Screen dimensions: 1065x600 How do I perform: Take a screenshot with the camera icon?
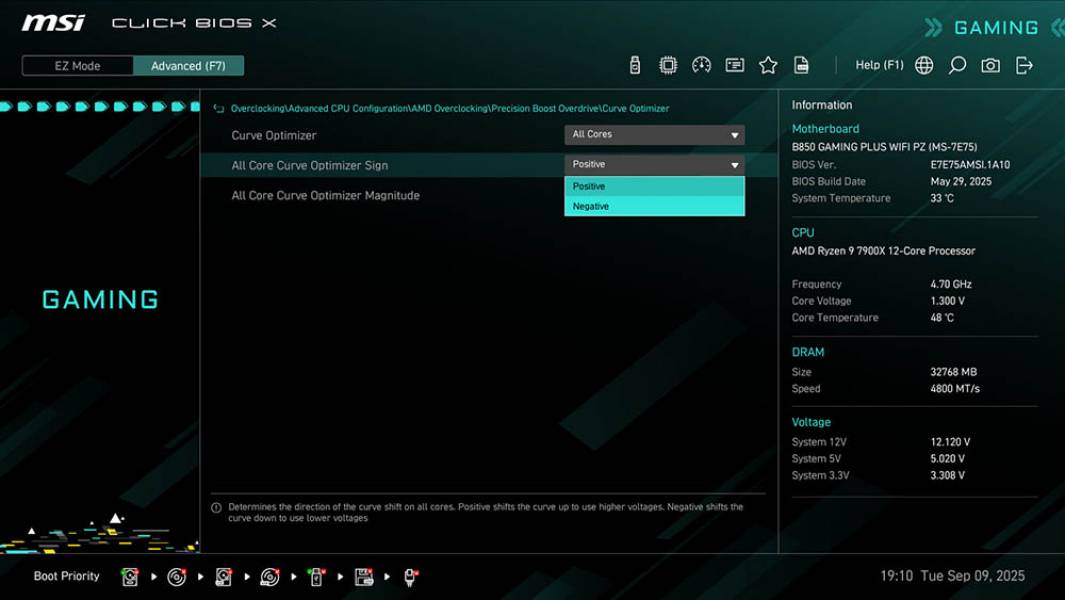(x=988, y=64)
